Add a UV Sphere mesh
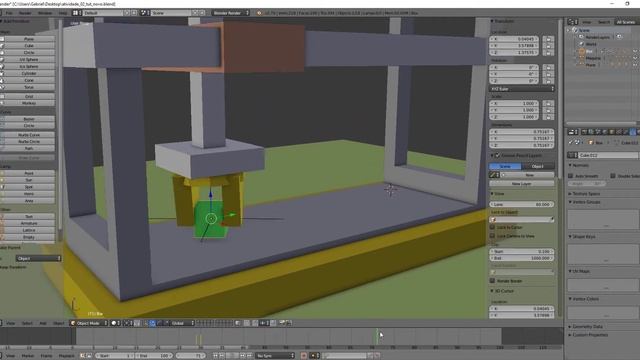The height and width of the screenshot is (360, 640). pos(29,60)
